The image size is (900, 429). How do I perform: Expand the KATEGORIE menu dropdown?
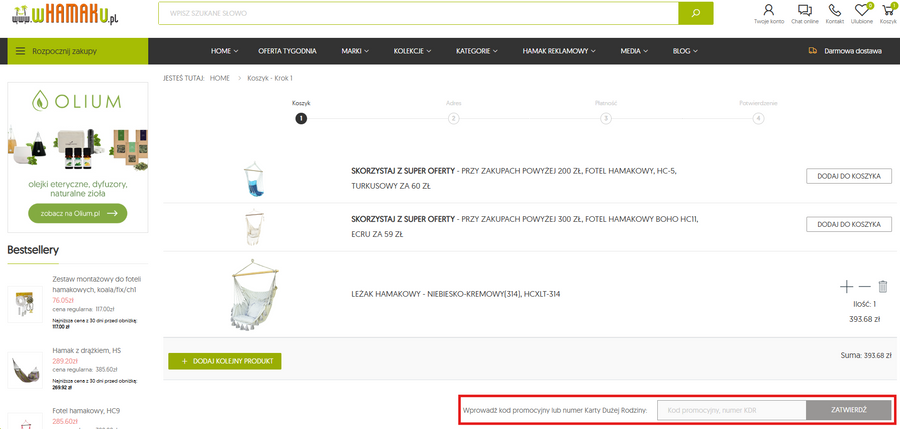tap(477, 50)
